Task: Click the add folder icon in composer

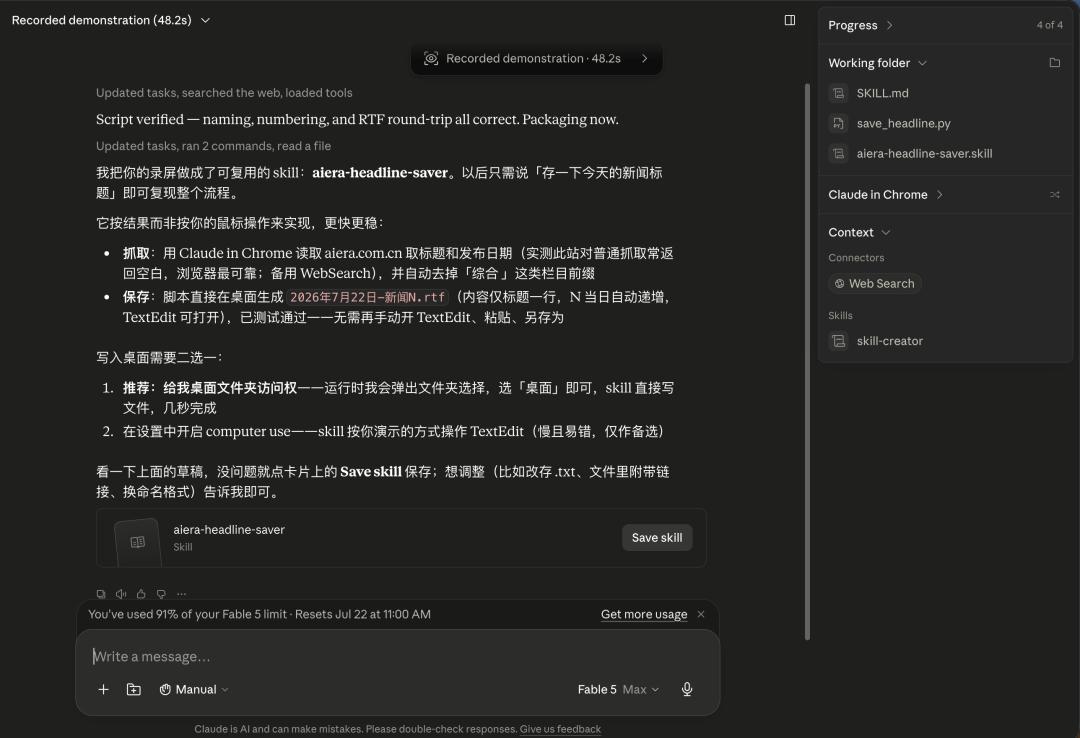Action: tap(134, 689)
